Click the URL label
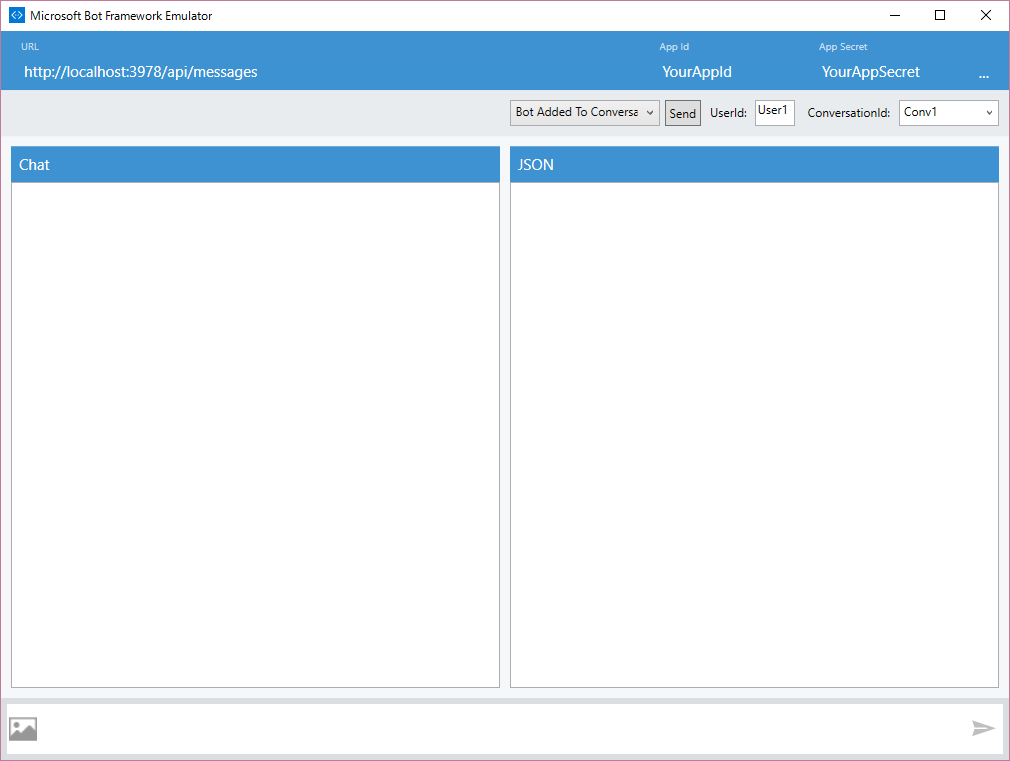Image resolution: width=1010 pixels, height=761 pixels. [x=30, y=46]
